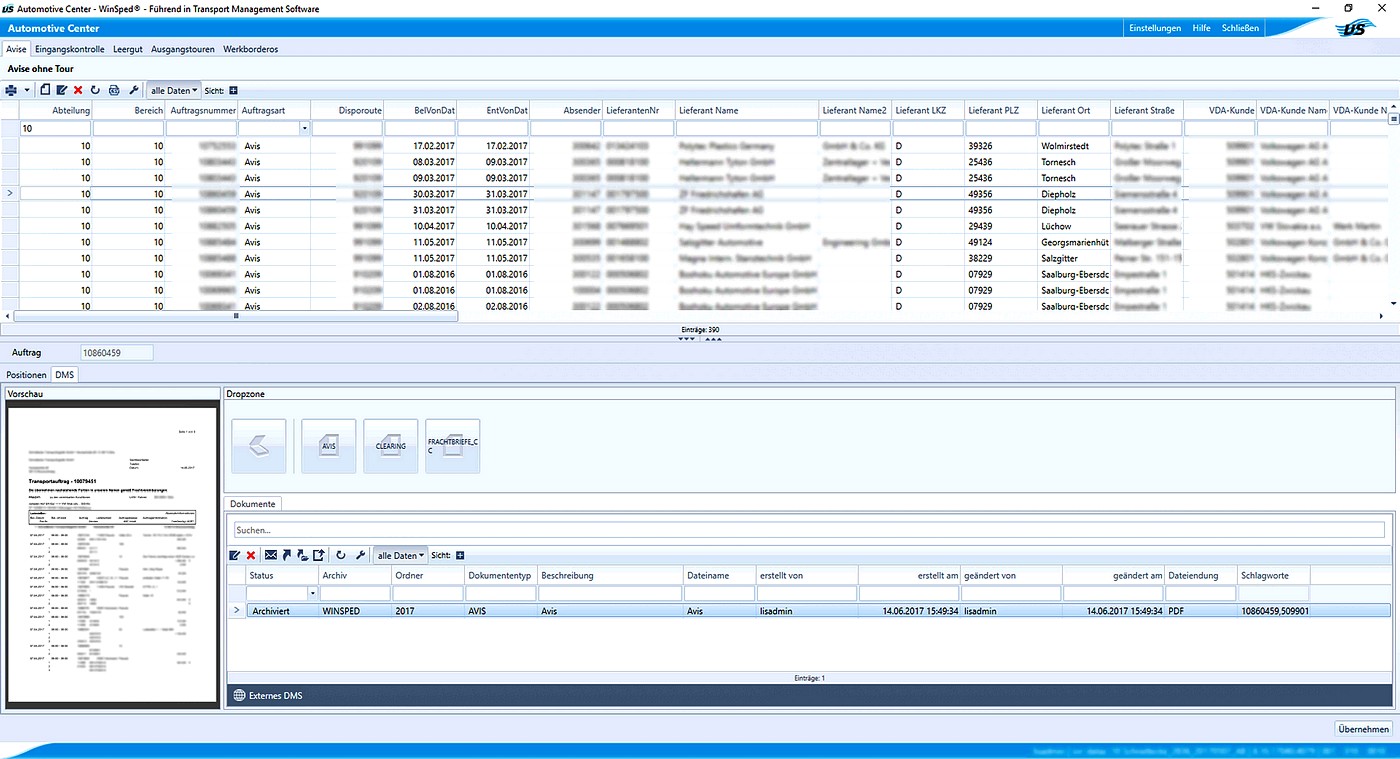Click the print icon in the Avise toolbar
The width and height of the screenshot is (1400, 759).
(12, 90)
